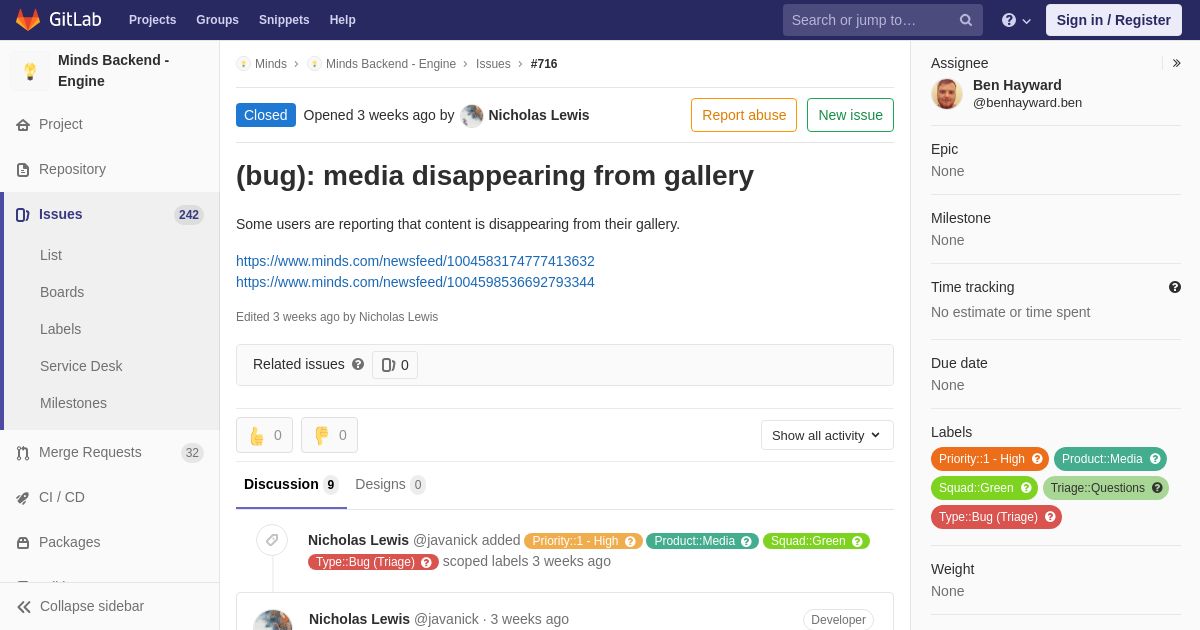Click the Closed status badge
This screenshot has height=630, width=1200.
266,115
